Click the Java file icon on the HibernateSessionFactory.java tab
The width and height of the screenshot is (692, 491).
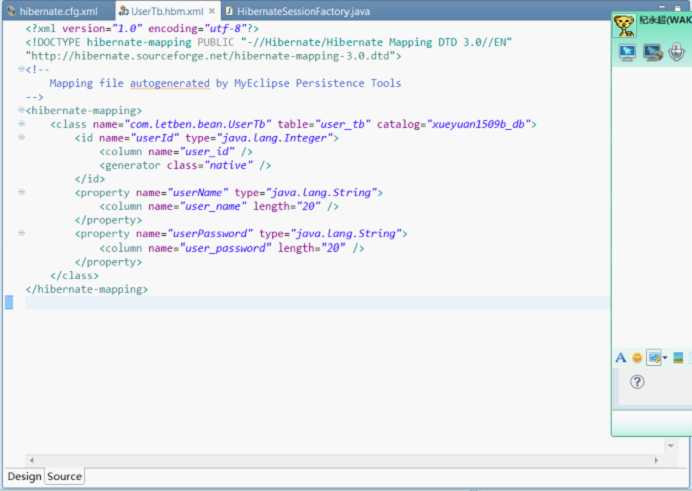[x=229, y=11]
